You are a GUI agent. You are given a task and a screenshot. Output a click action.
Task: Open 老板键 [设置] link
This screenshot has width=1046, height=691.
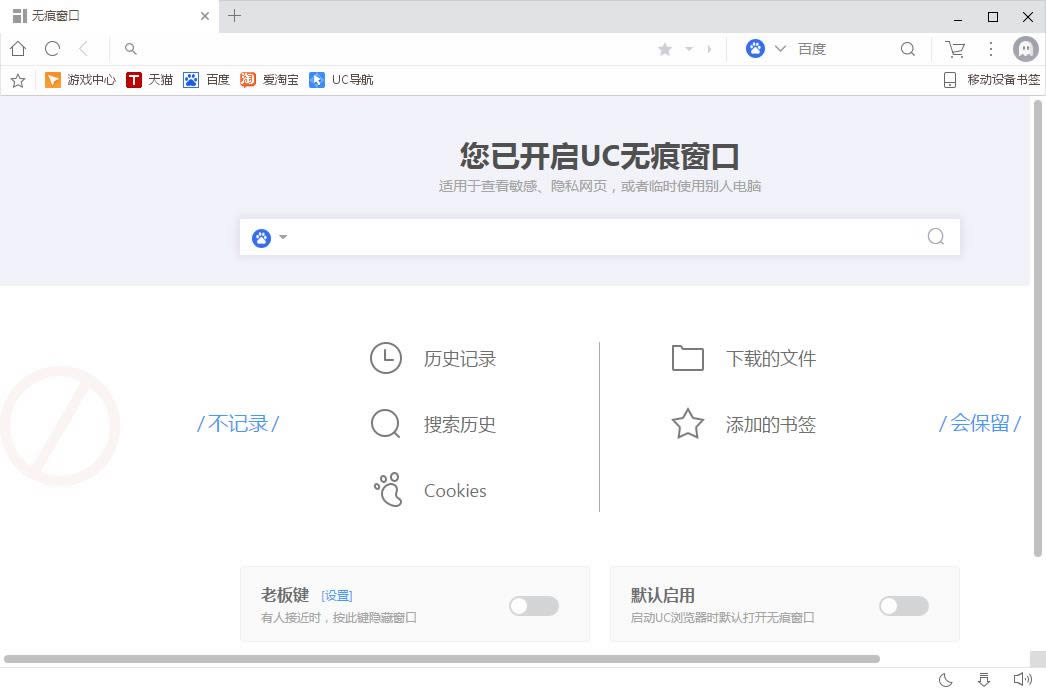(337, 596)
